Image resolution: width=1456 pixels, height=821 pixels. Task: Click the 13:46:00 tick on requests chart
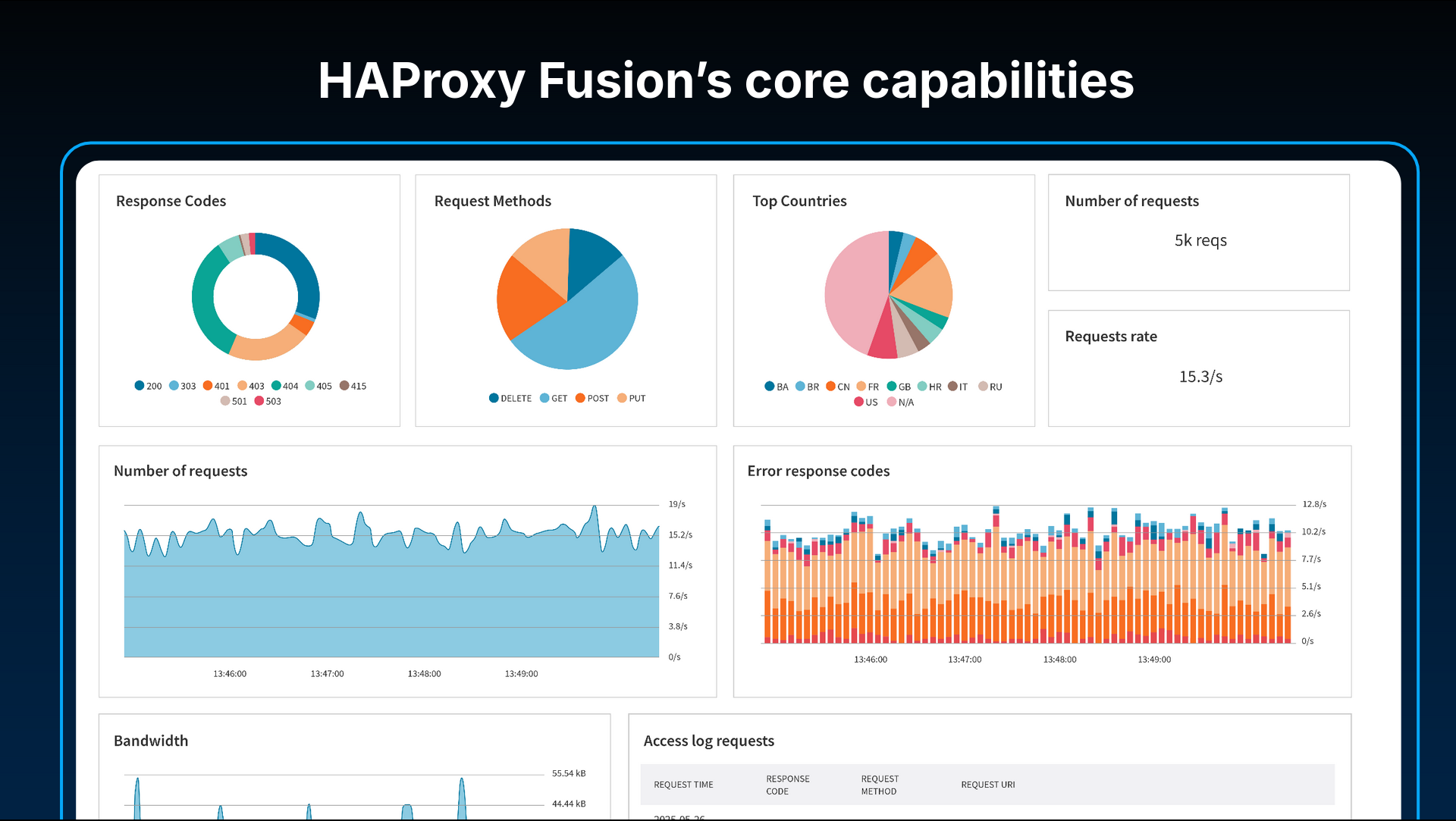(x=230, y=674)
